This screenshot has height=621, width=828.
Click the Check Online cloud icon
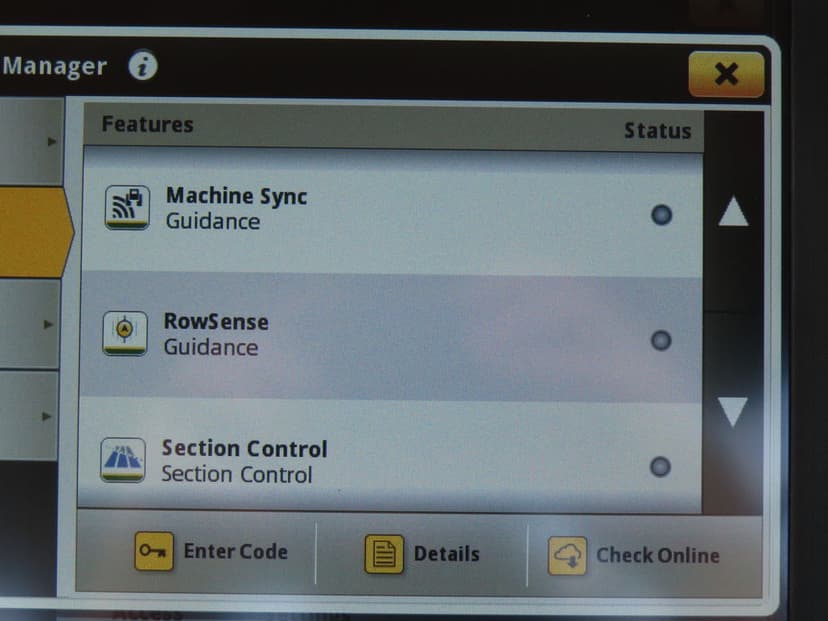[x=567, y=556]
